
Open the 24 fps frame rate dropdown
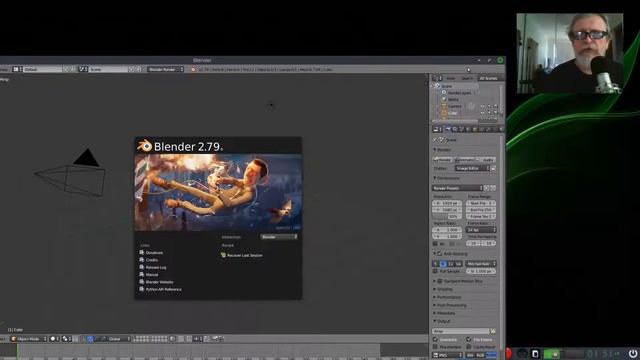click(481, 230)
